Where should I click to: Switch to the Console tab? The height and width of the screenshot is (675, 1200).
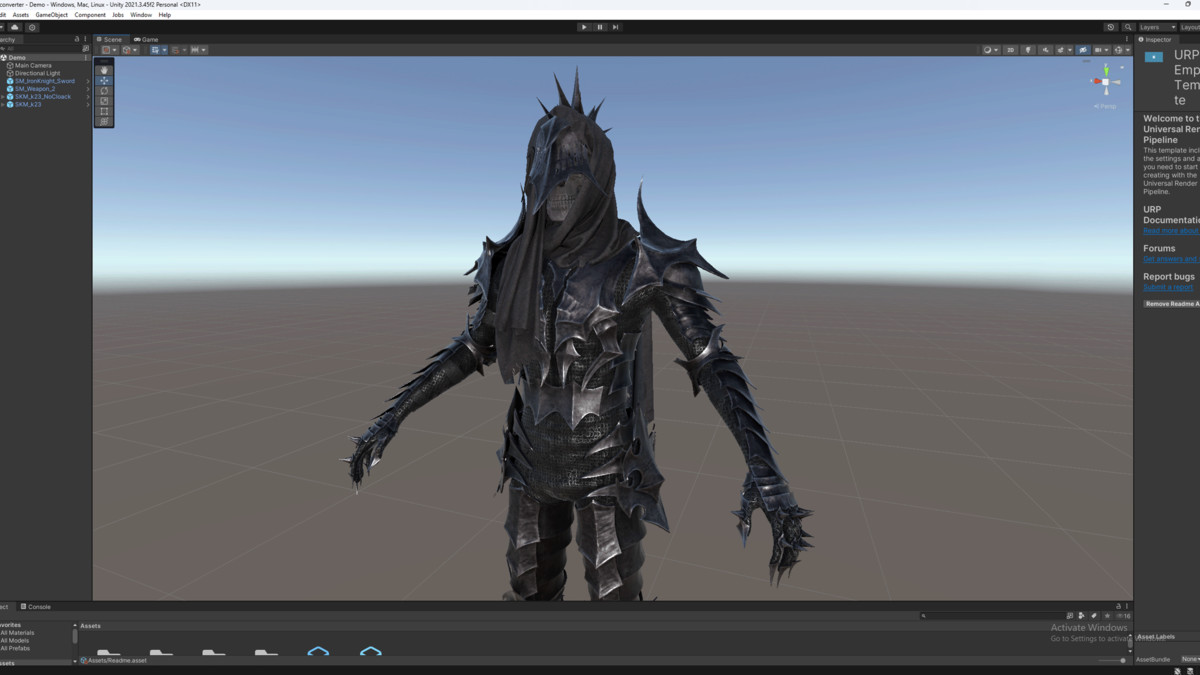[36, 607]
